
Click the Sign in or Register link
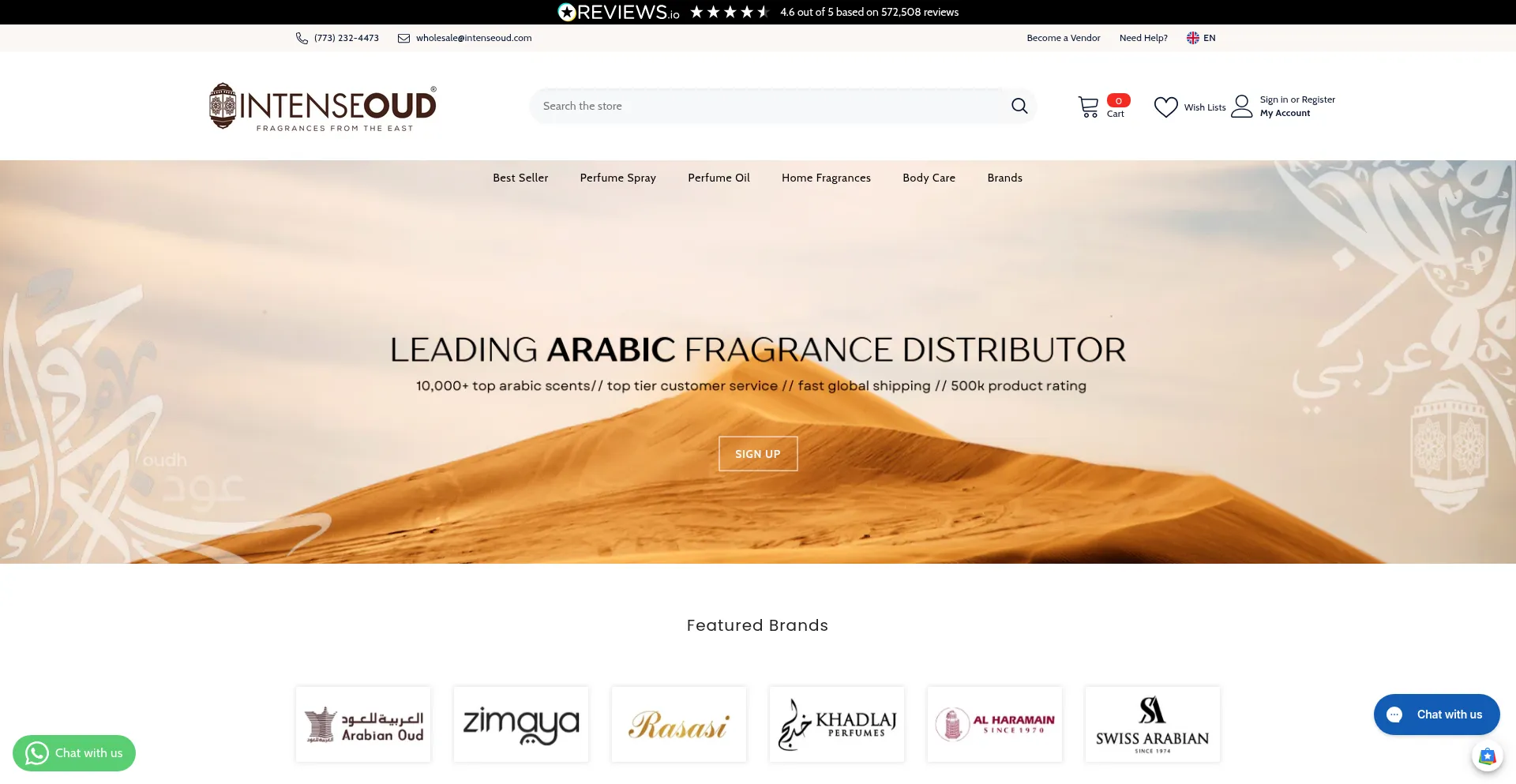1297,99
